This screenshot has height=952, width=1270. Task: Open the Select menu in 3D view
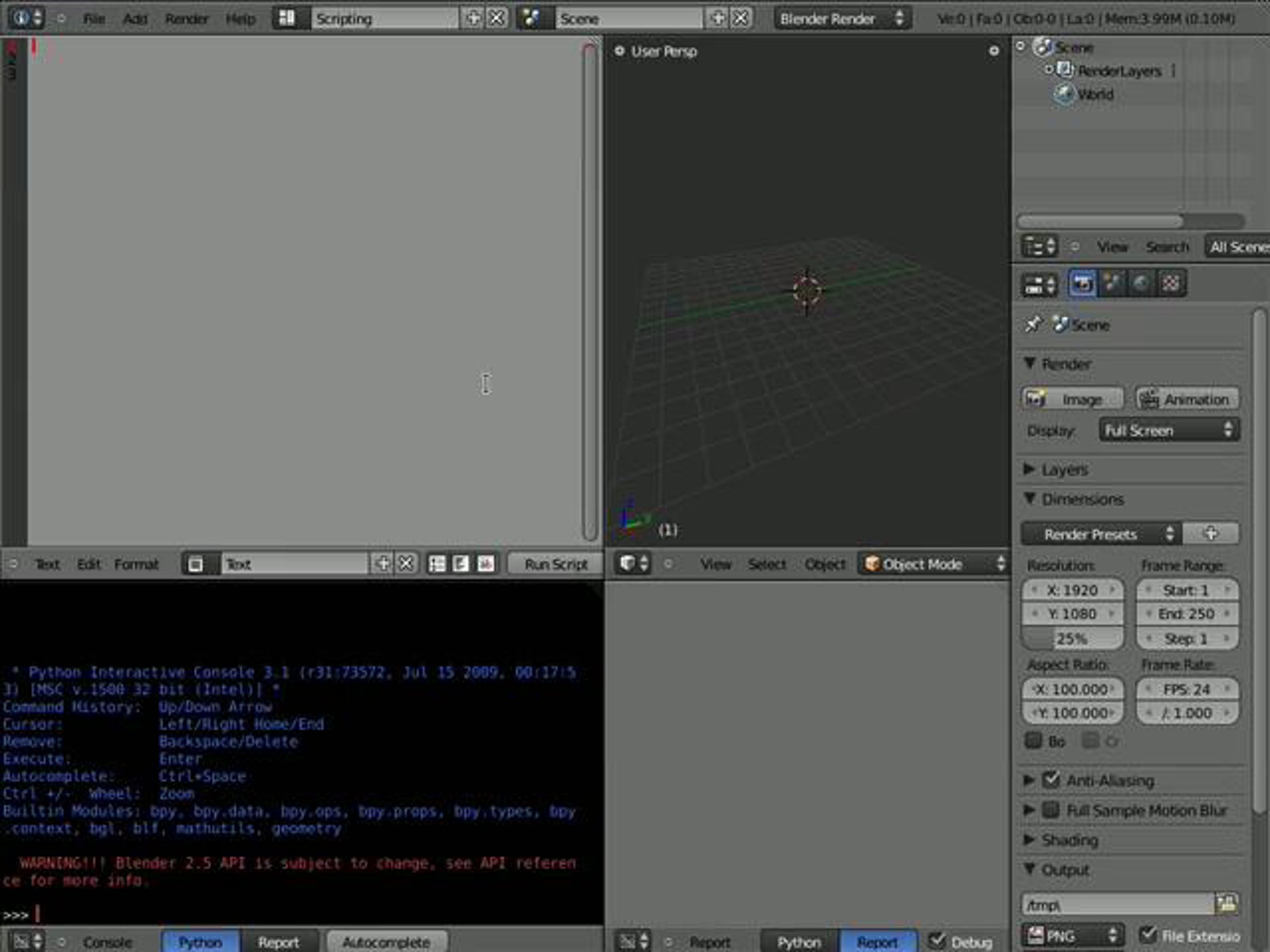pyautogui.click(x=767, y=564)
